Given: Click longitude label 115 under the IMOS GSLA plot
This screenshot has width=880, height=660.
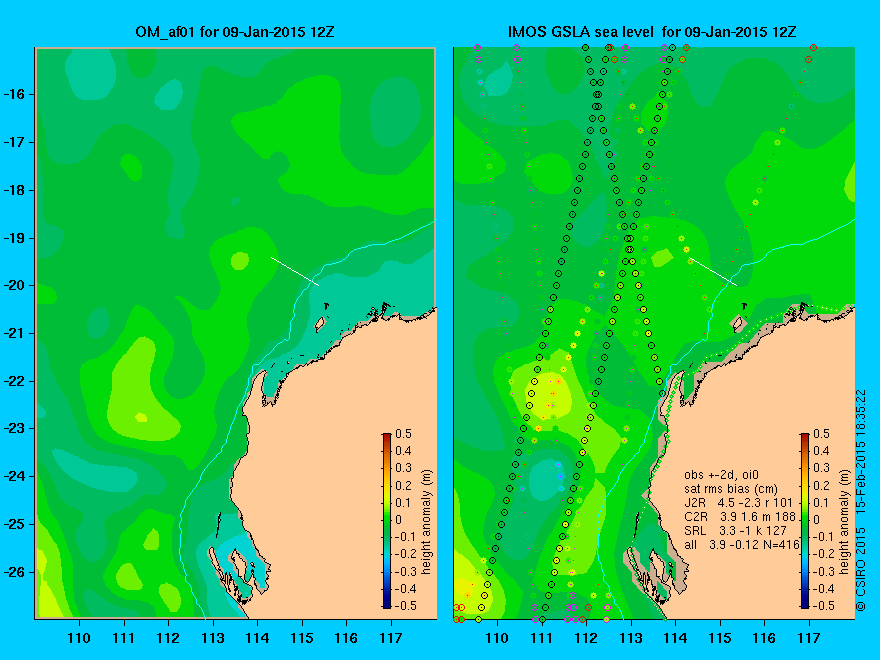Looking at the screenshot, I should tap(720, 638).
